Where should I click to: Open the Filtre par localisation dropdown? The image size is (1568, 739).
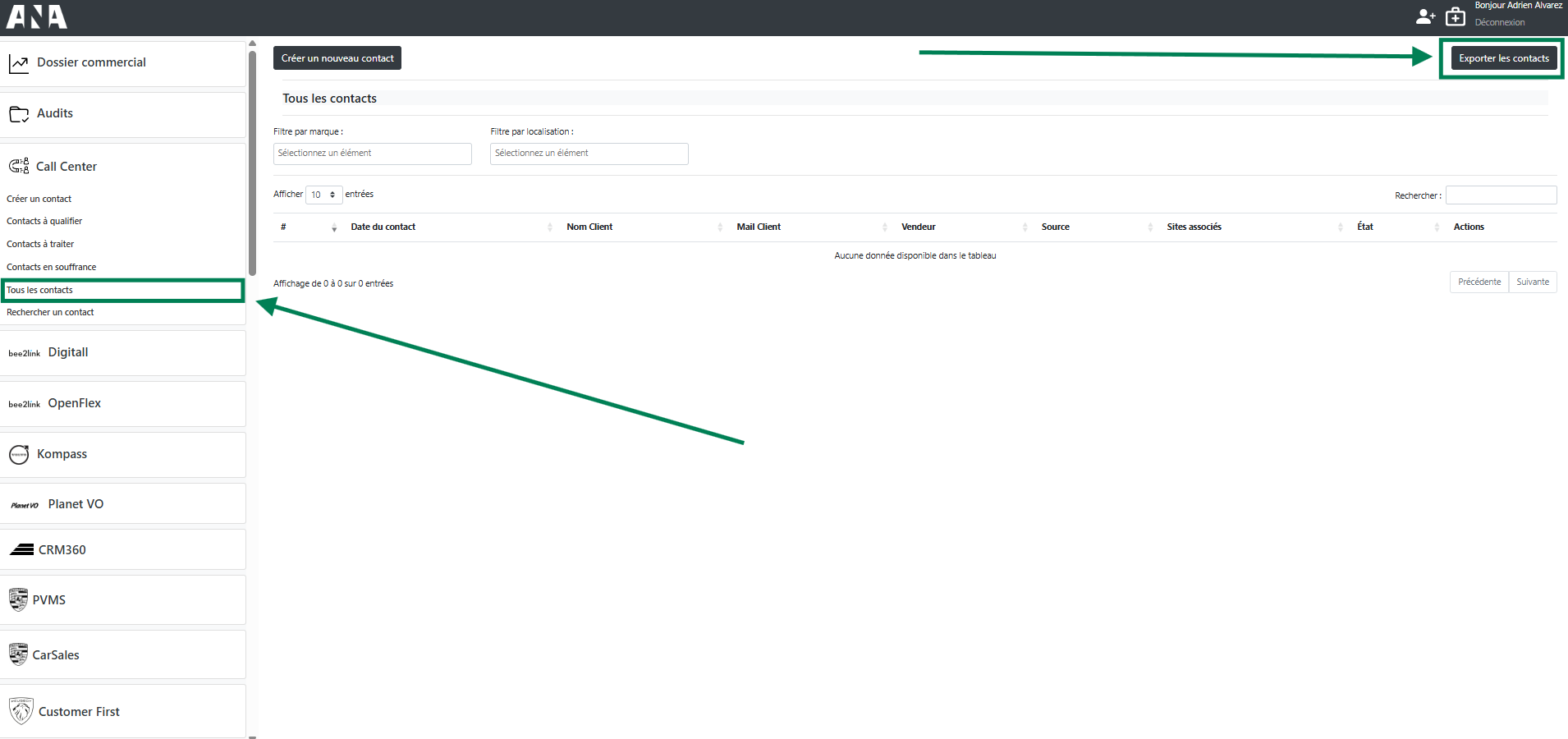pos(589,154)
